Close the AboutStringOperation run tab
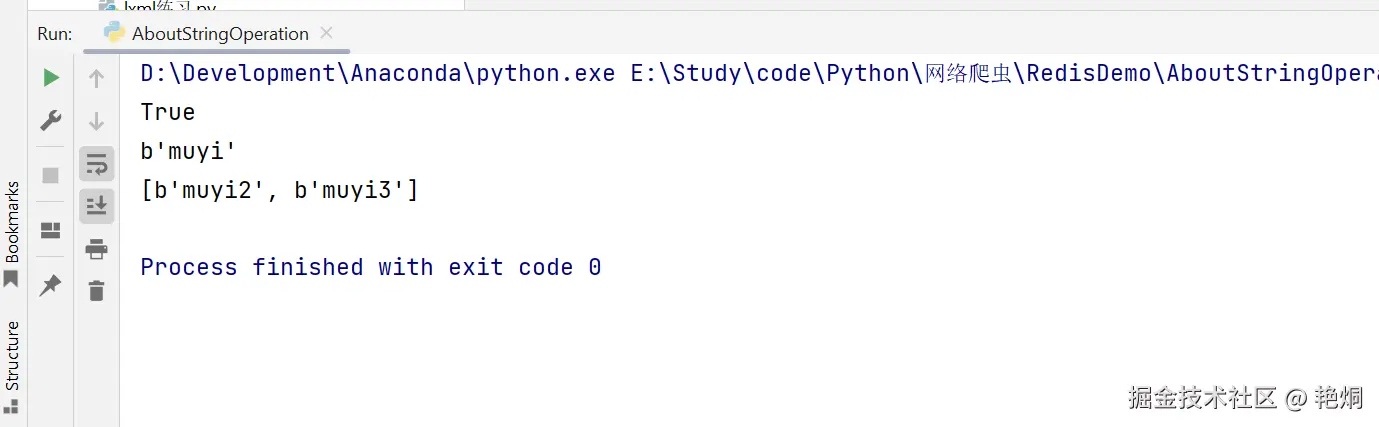This screenshot has height=427, width=1379. pyautogui.click(x=326, y=33)
